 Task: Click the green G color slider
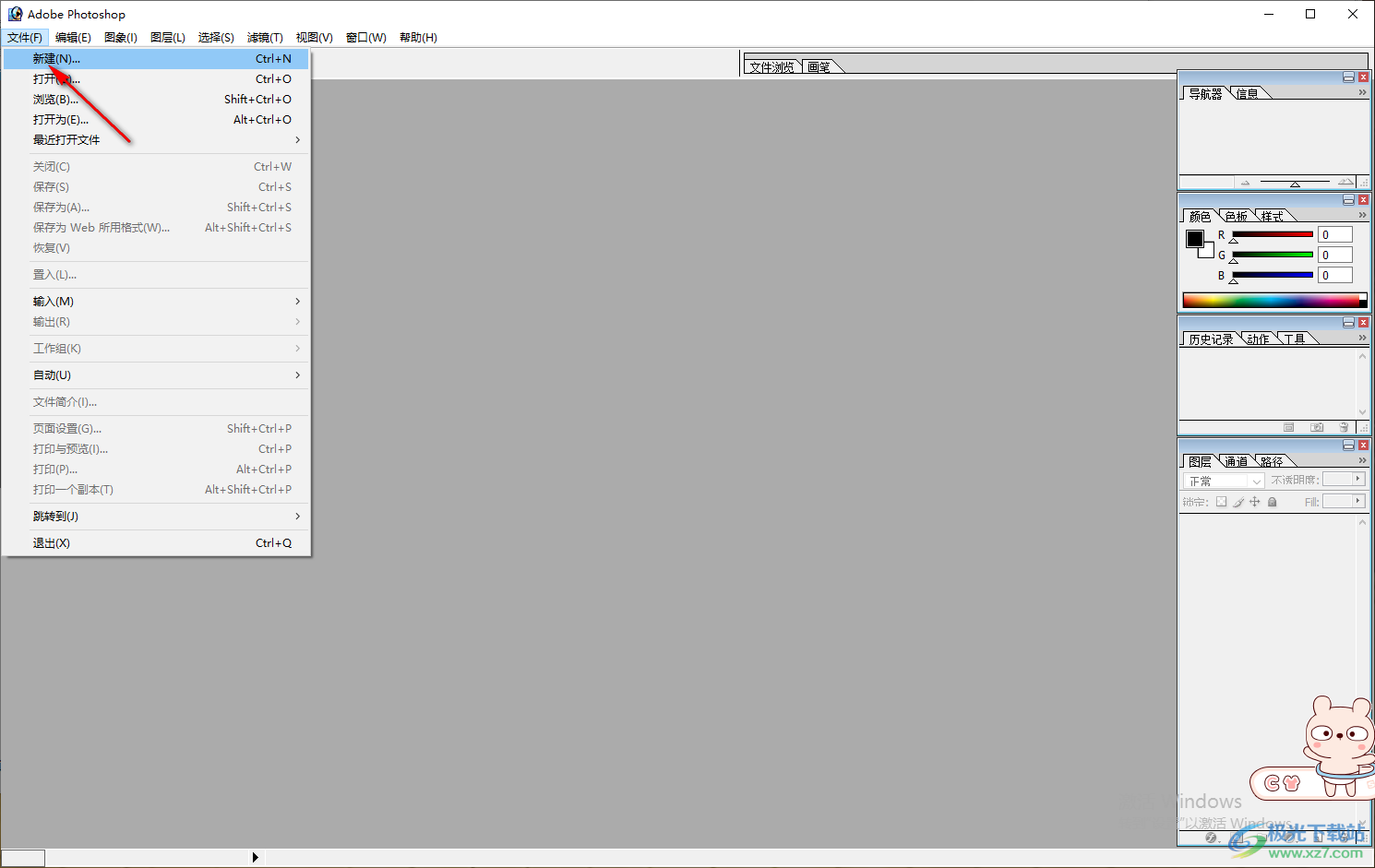point(1272,255)
